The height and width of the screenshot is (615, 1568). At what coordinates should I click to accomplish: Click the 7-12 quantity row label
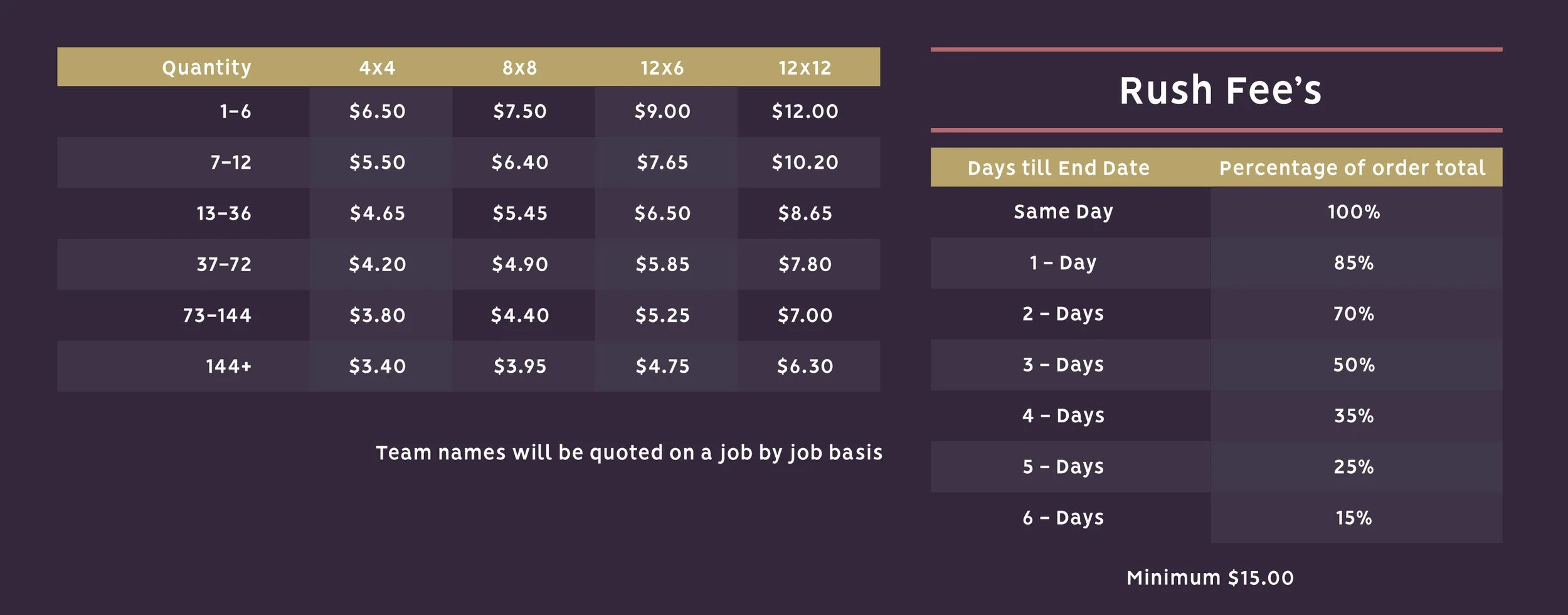point(231,163)
